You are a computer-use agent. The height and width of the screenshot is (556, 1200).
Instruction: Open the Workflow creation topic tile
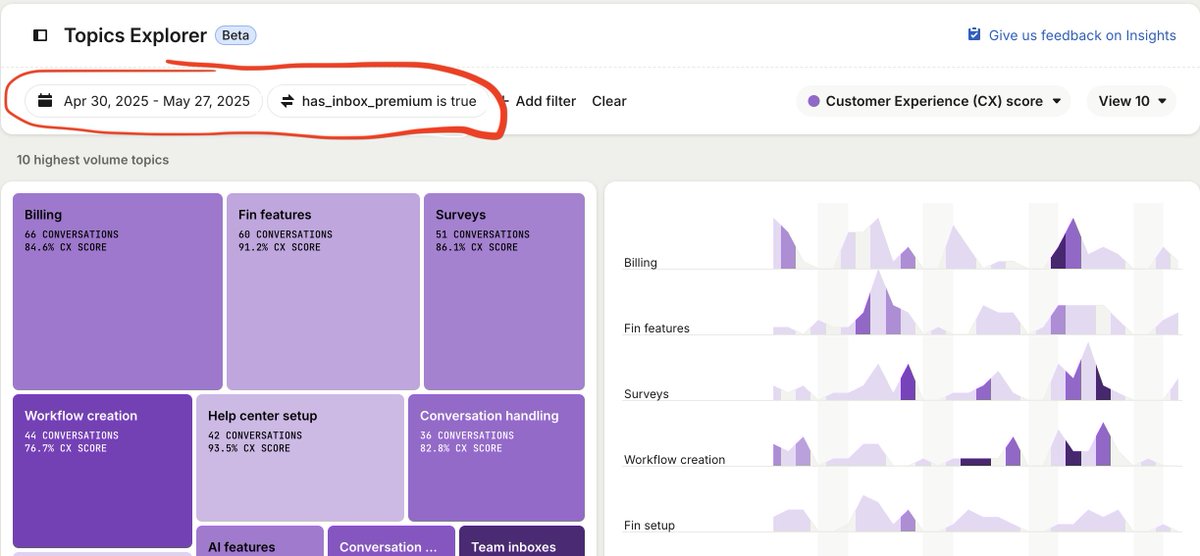click(102, 471)
